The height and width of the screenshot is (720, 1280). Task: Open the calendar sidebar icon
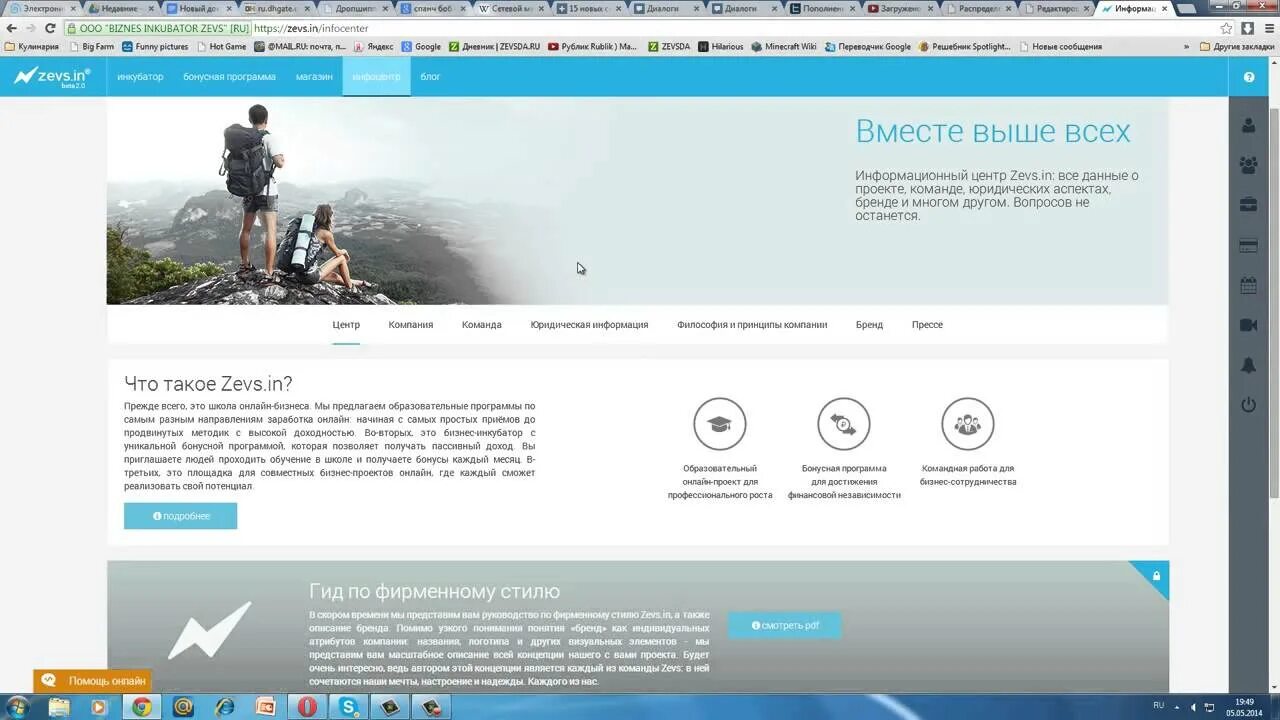[1249, 285]
